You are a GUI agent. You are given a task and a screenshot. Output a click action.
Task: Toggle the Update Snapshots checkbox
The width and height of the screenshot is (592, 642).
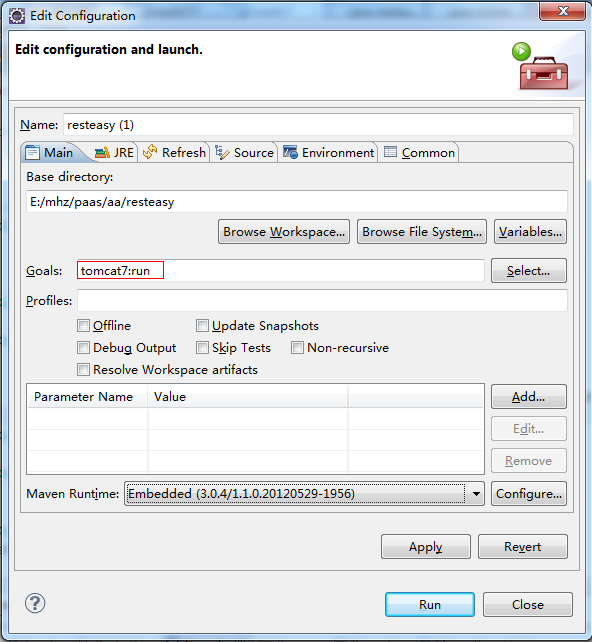point(202,326)
